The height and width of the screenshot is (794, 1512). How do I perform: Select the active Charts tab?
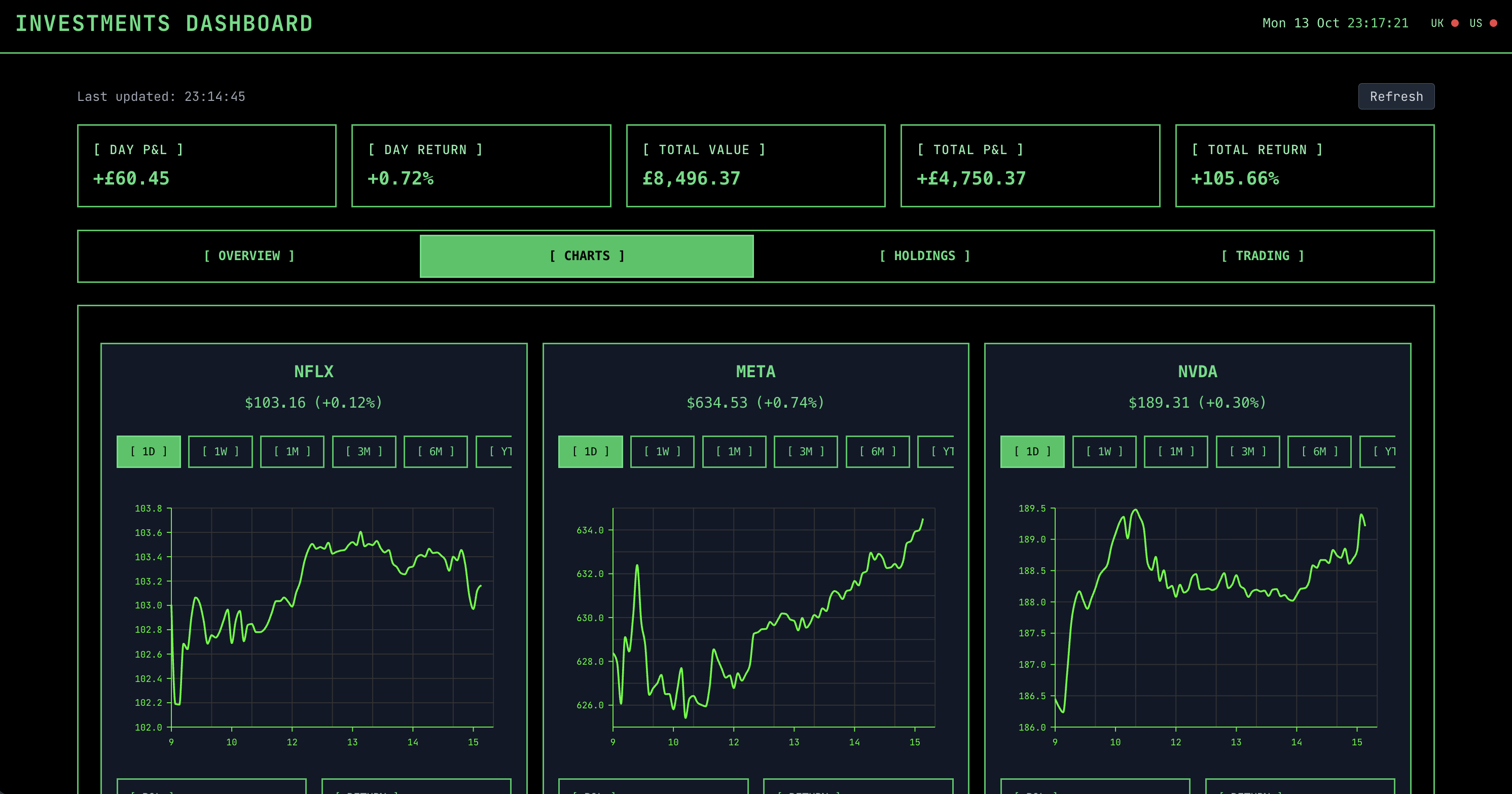click(x=586, y=256)
